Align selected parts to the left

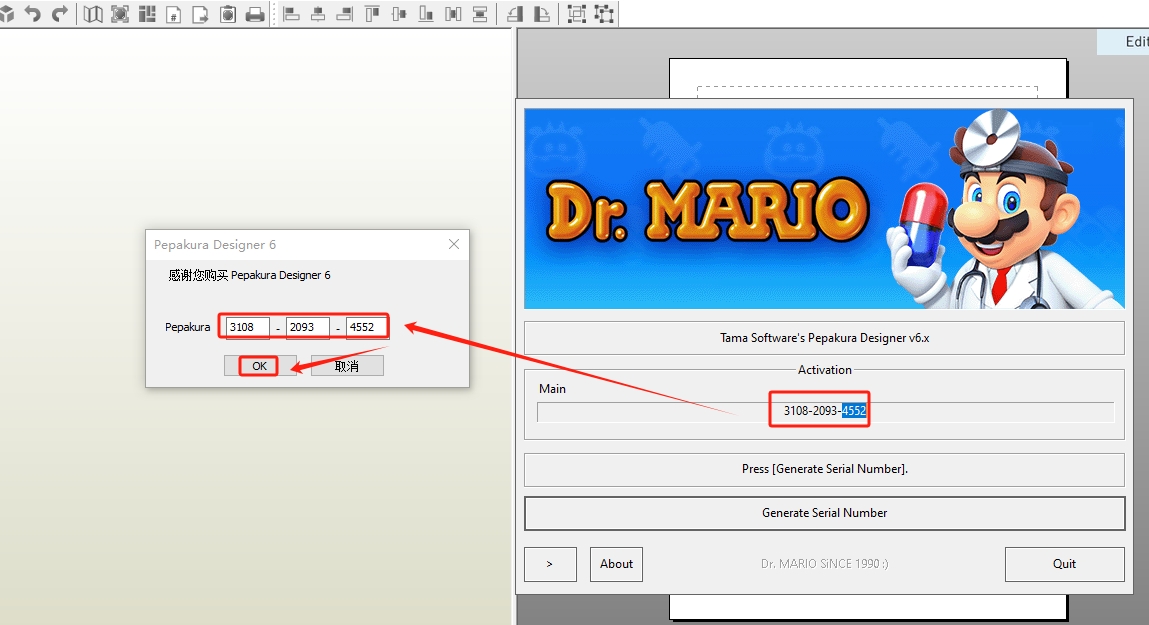click(292, 14)
